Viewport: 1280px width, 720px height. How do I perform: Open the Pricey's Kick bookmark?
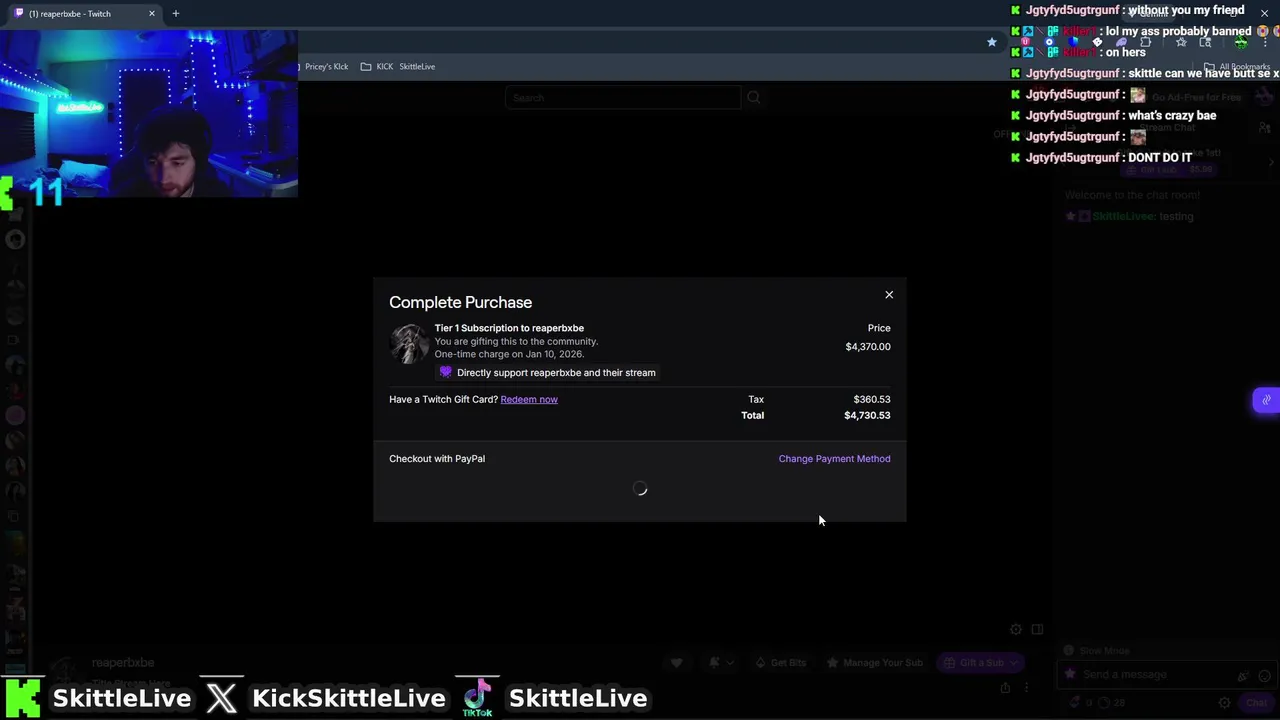(324, 67)
